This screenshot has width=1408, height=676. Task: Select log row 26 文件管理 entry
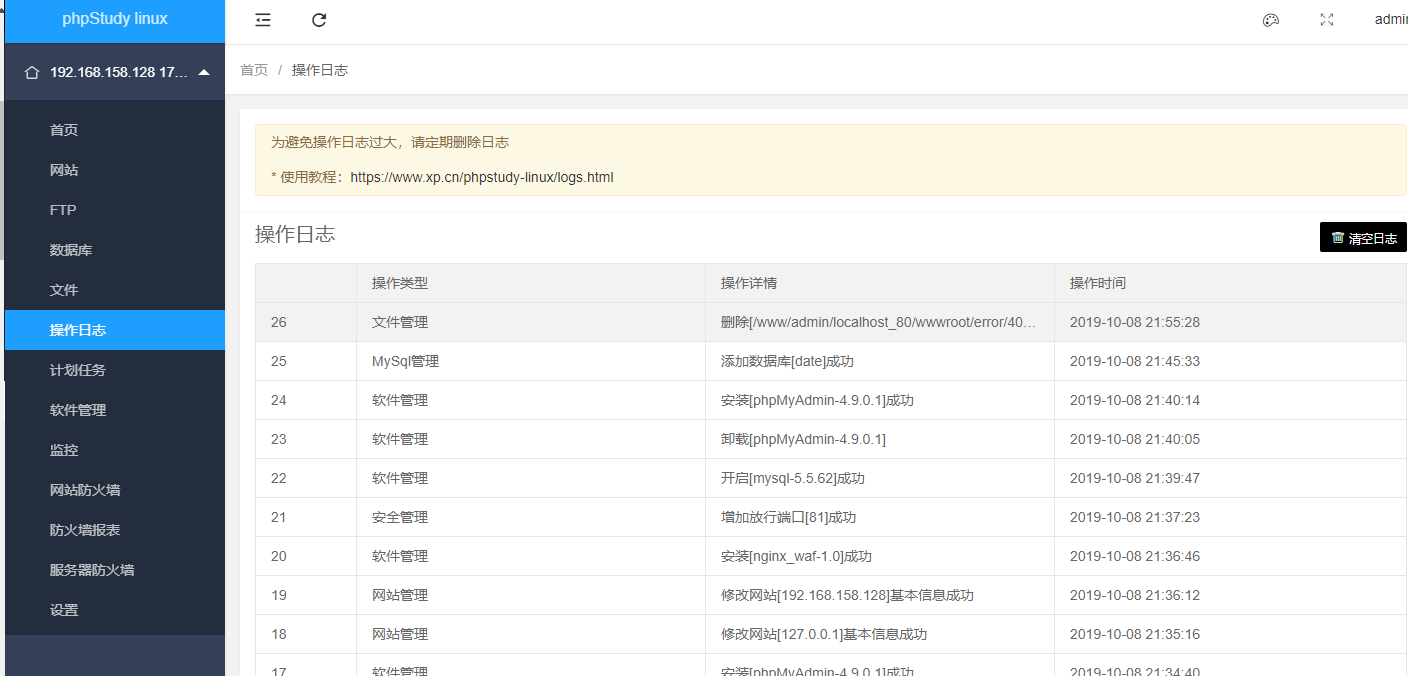tap(400, 322)
